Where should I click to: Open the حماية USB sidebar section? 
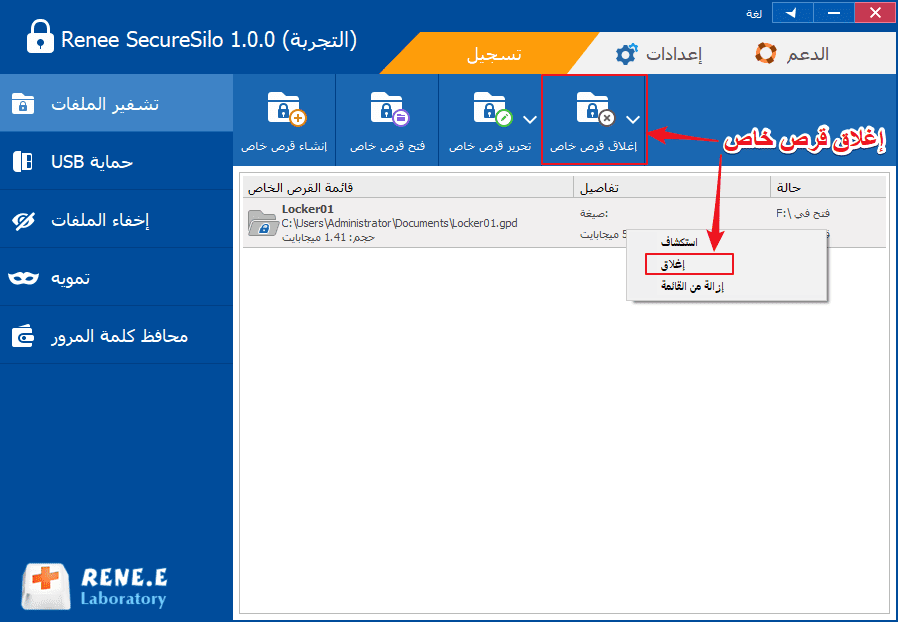[x=116, y=162]
